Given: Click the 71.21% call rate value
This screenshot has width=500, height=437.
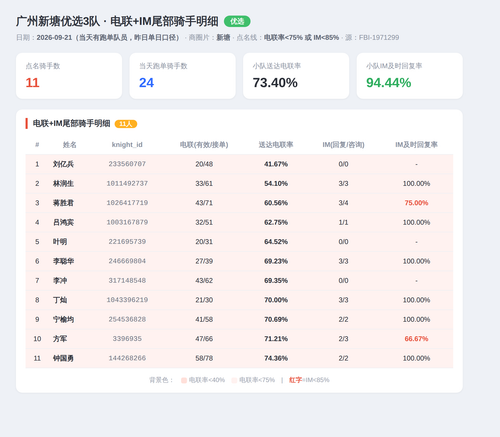Looking at the screenshot, I should pyautogui.click(x=276, y=339).
